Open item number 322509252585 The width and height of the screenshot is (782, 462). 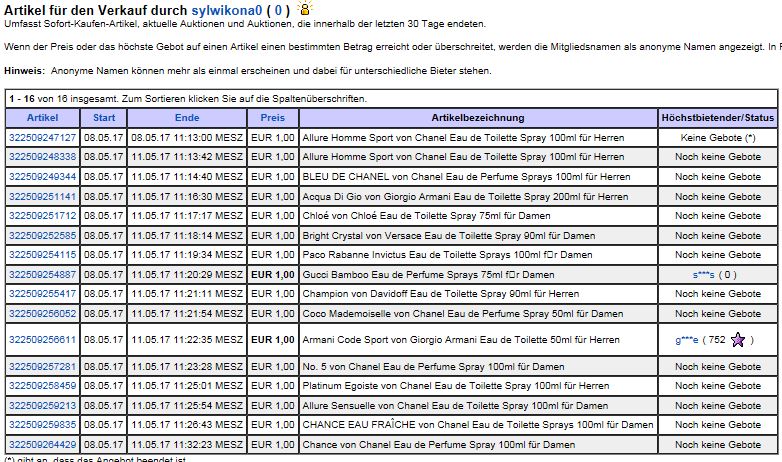(42, 235)
